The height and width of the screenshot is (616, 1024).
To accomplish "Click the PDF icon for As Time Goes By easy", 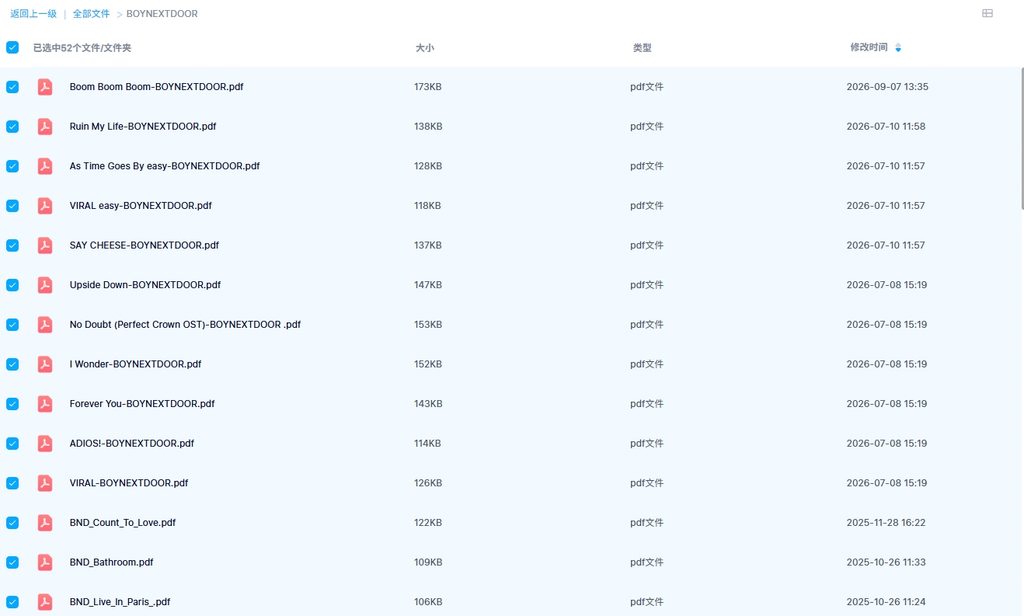I will [x=45, y=166].
